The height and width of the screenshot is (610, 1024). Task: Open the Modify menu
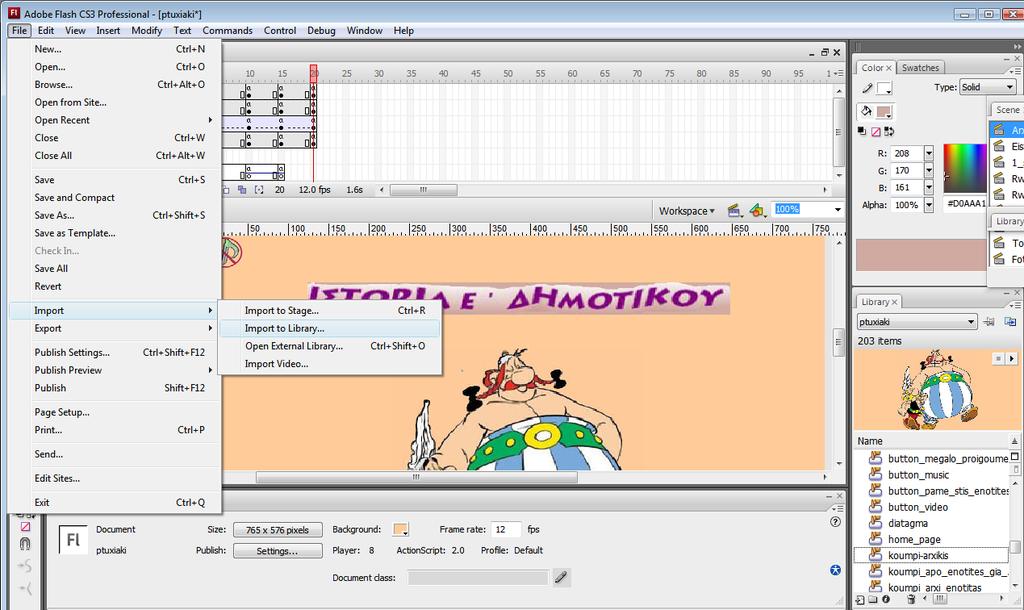point(146,31)
